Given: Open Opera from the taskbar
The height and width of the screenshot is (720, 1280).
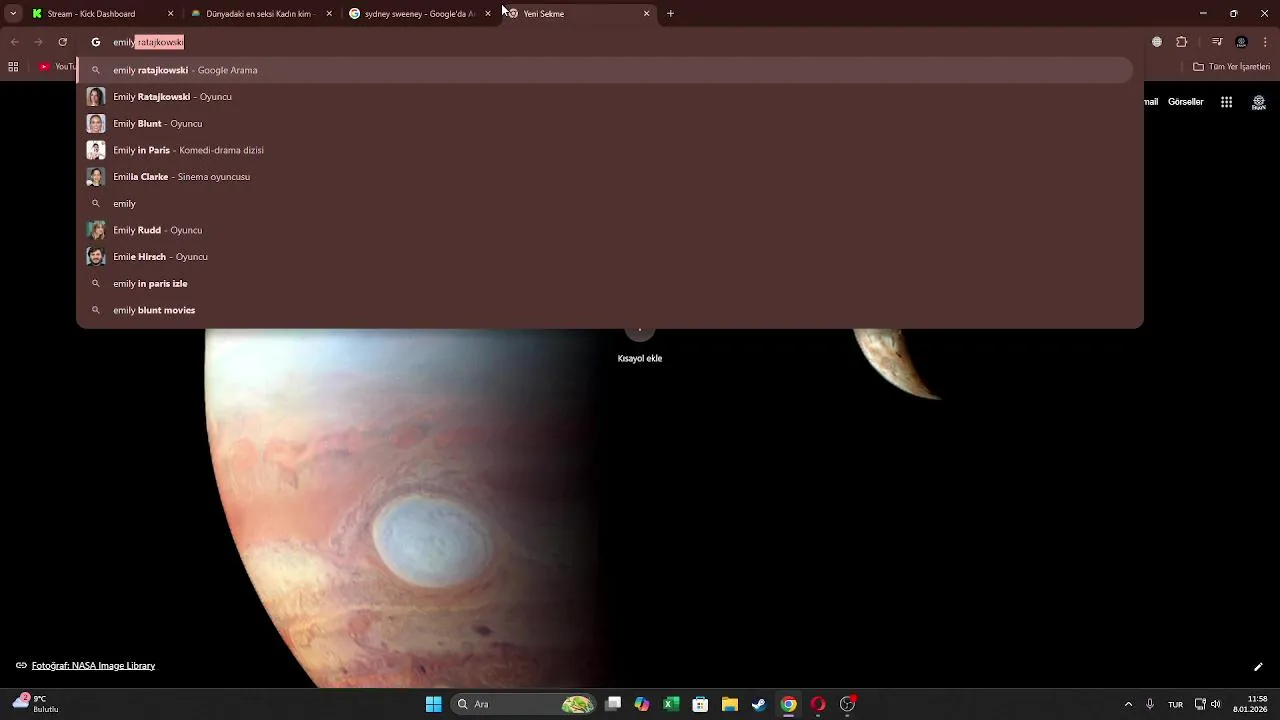Looking at the screenshot, I should tap(818, 704).
